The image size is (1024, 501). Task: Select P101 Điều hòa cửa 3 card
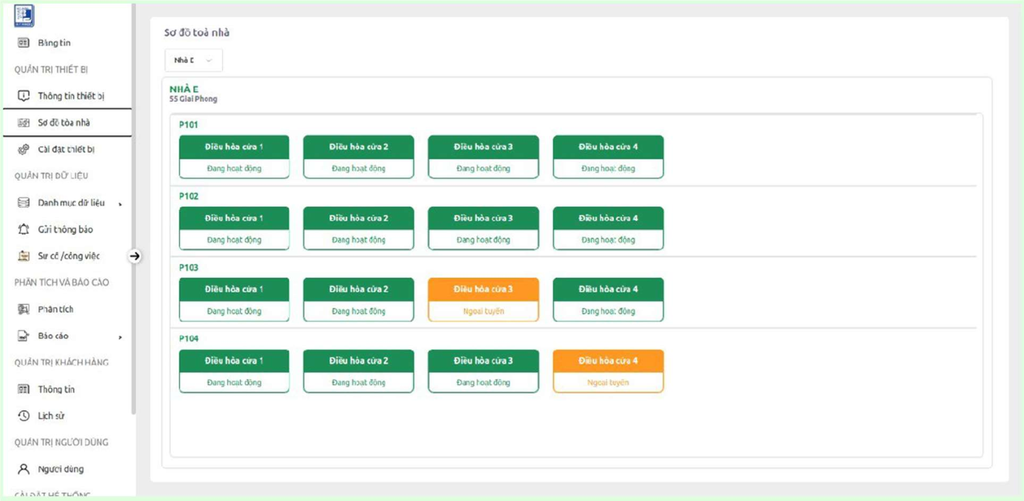pyautogui.click(x=483, y=157)
